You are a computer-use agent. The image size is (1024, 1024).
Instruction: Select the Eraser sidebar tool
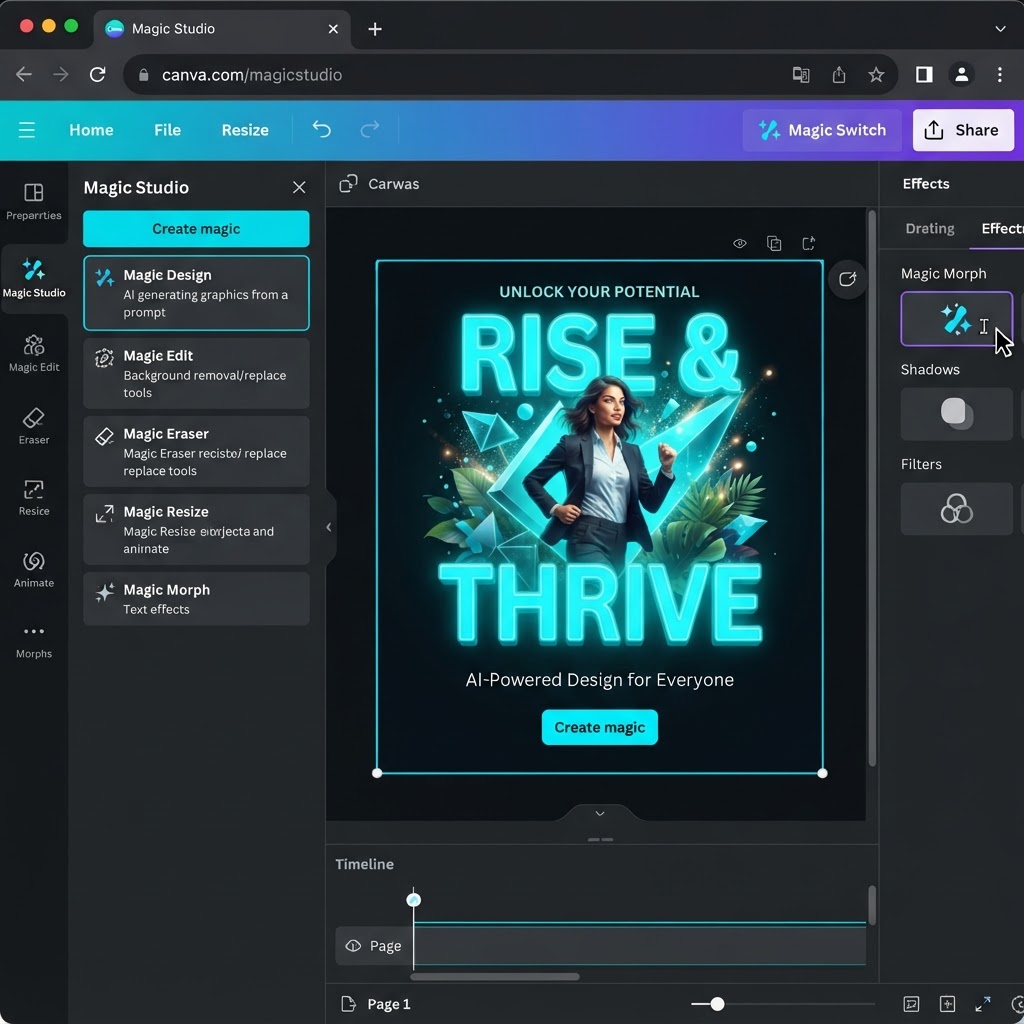[34, 426]
